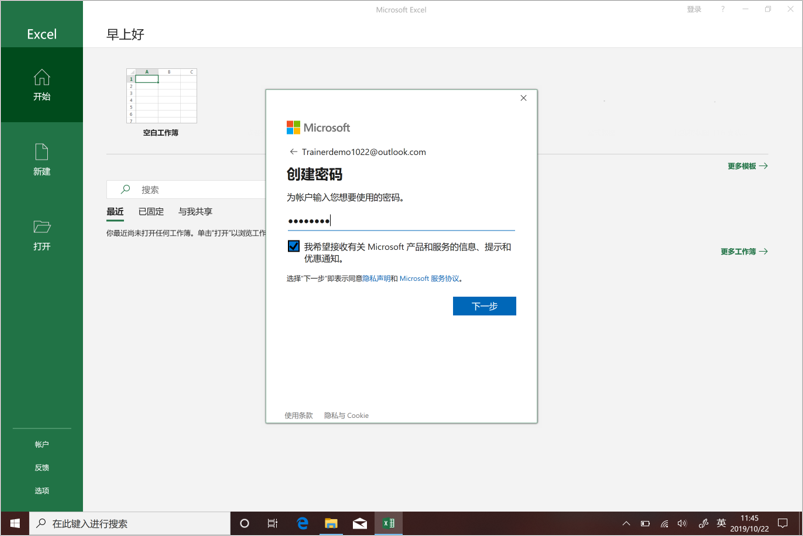Click the search magnifier icon in Excel
The width and height of the screenshot is (803, 536).
point(125,189)
